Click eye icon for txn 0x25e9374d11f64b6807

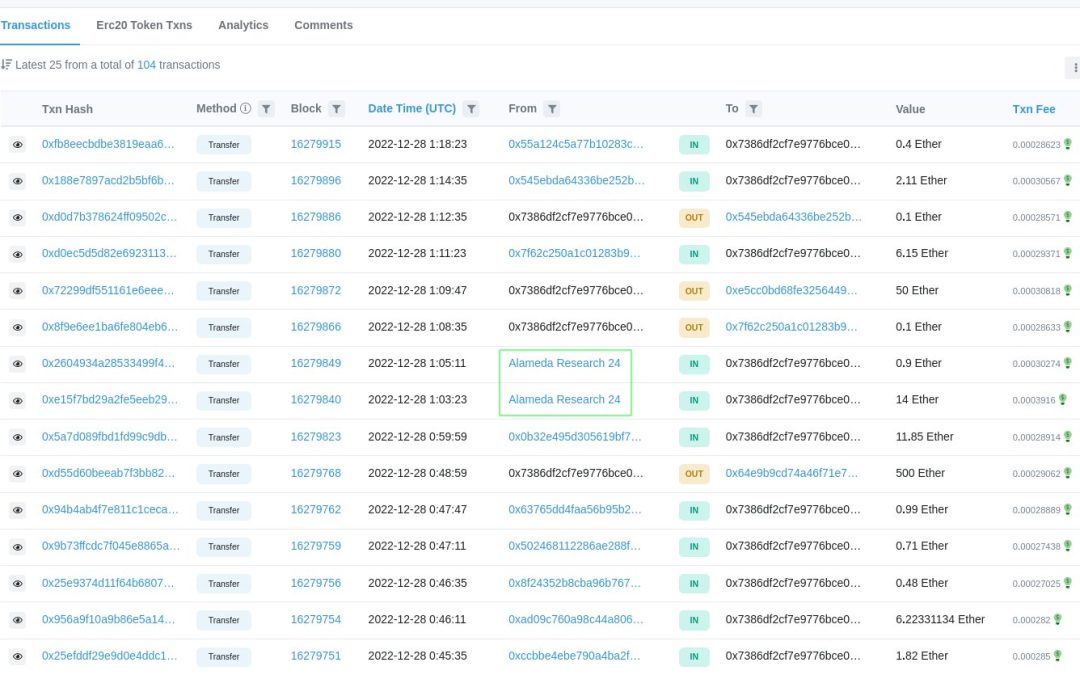(x=17, y=583)
